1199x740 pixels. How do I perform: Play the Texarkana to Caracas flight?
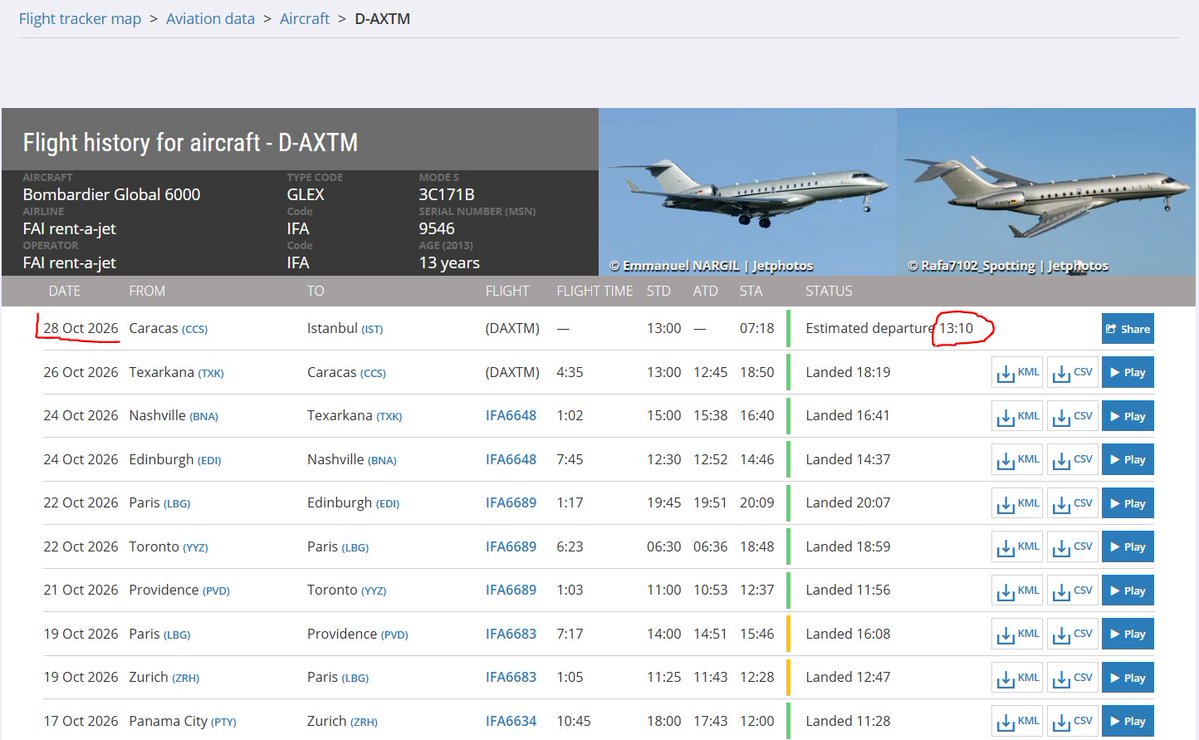tap(1128, 372)
